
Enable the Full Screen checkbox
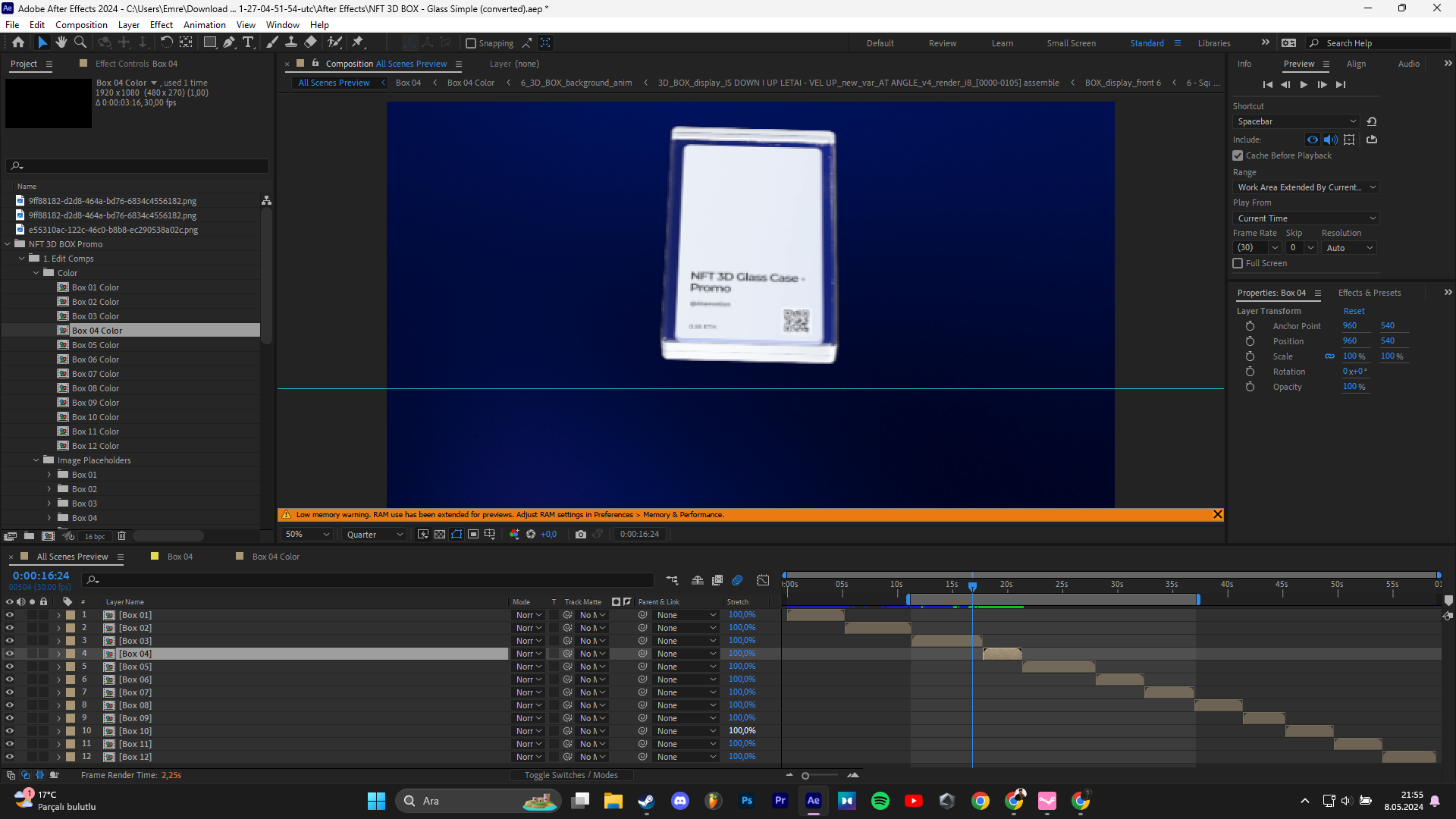(1238, 263)
